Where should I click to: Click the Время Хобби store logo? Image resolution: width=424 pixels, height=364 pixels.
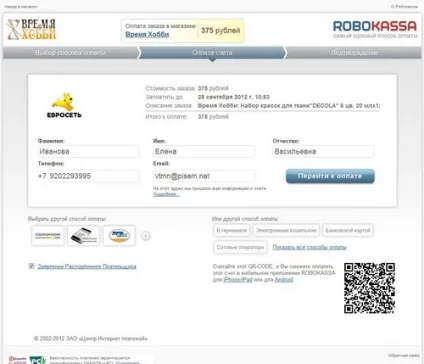[x=31, y=29]
